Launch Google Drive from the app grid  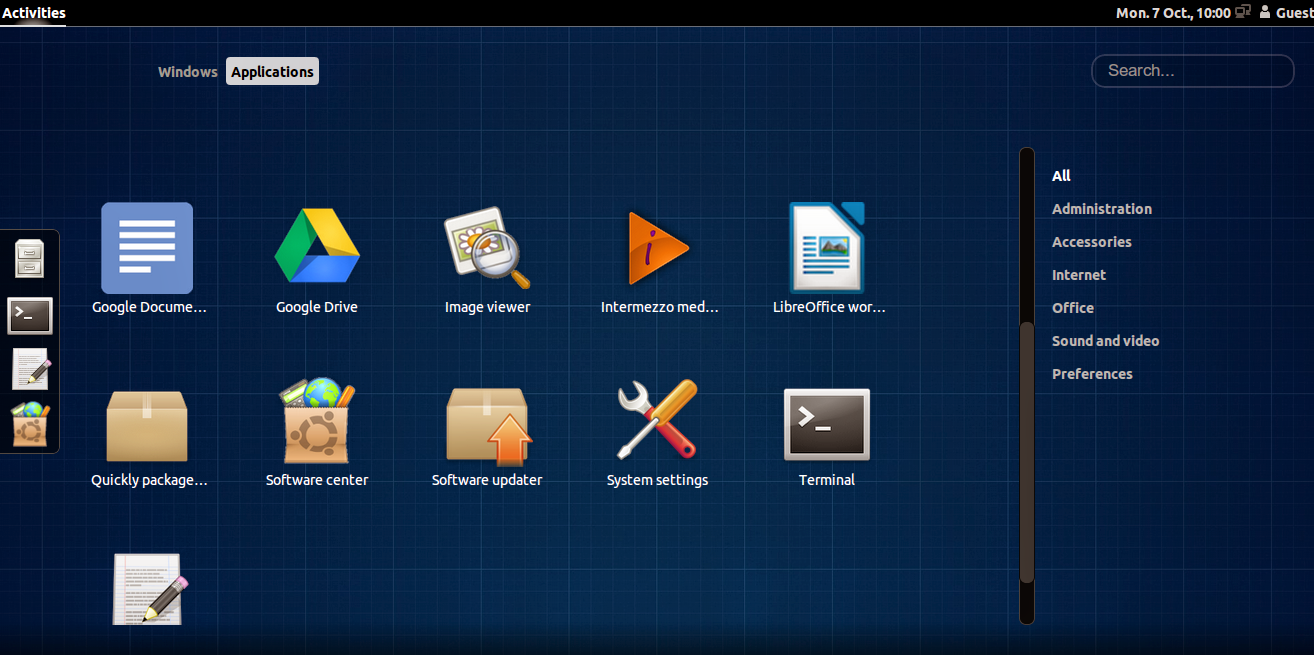tap(317, 248)
